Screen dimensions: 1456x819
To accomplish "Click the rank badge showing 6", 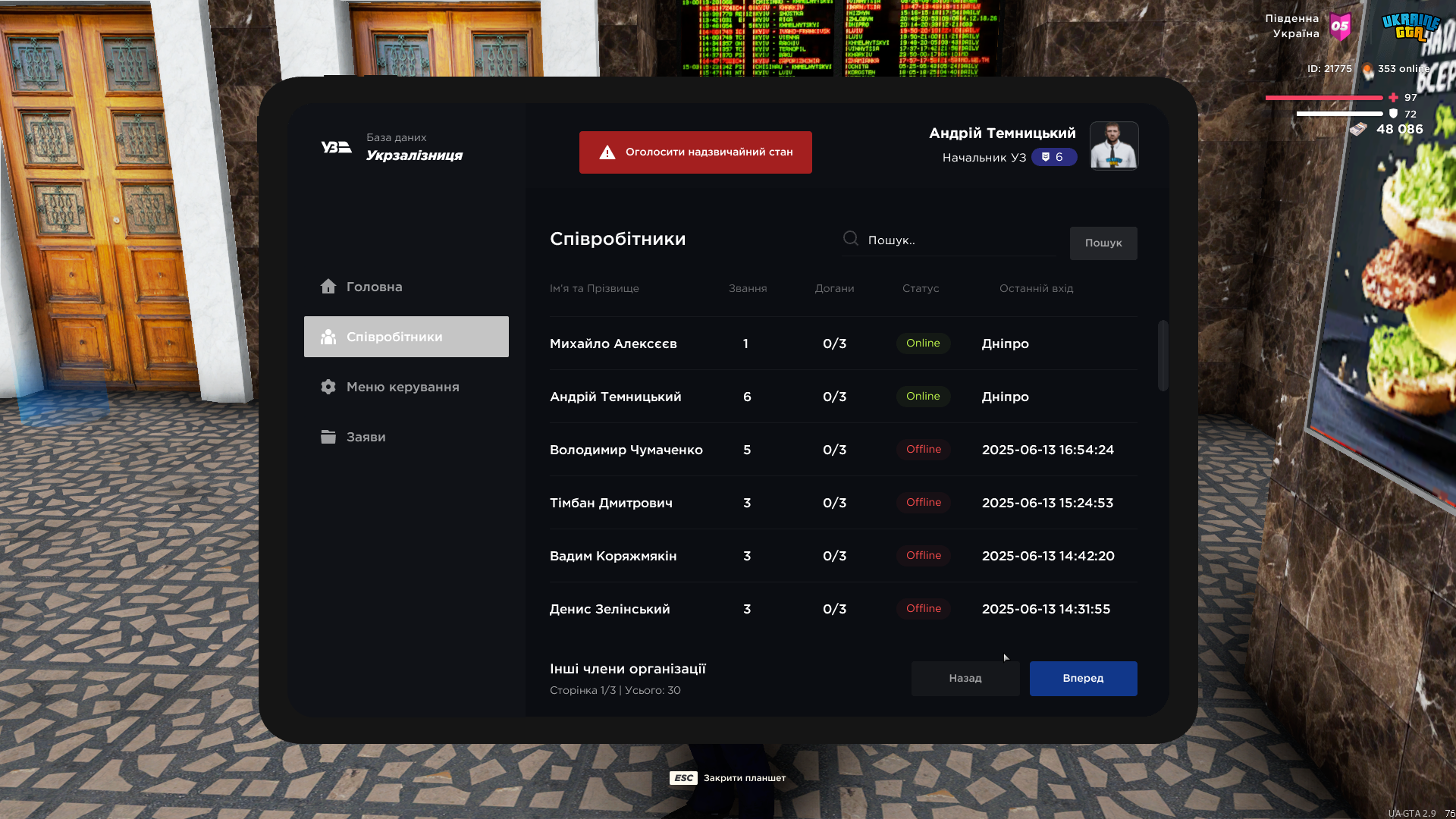I will pyautogui.click(x=1053, y=158).
